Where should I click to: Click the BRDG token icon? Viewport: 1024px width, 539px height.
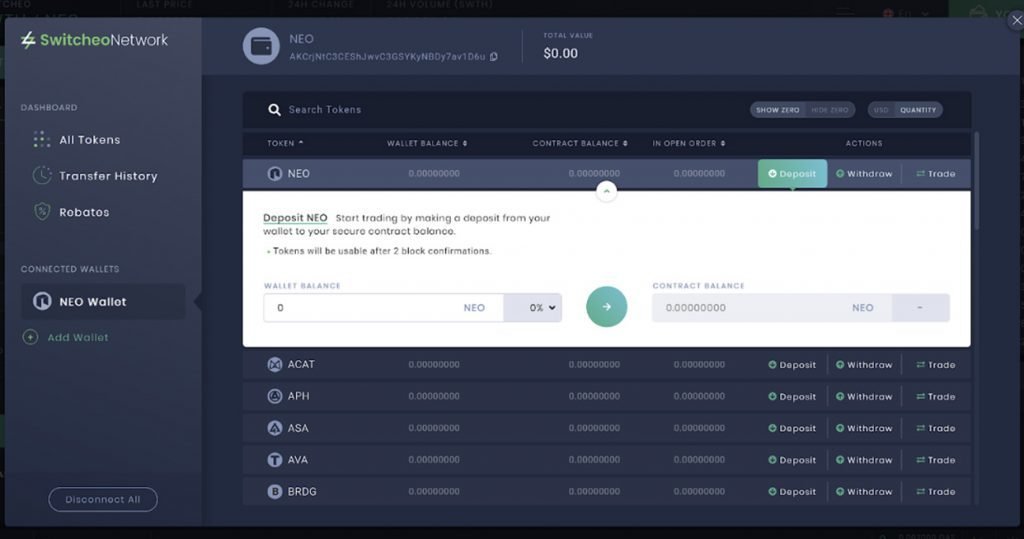[x=274, y=491]
